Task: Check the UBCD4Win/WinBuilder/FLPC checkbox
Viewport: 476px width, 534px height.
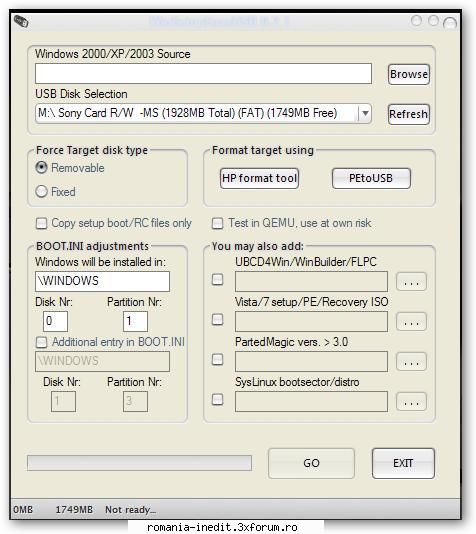Action: coord(217,280)
